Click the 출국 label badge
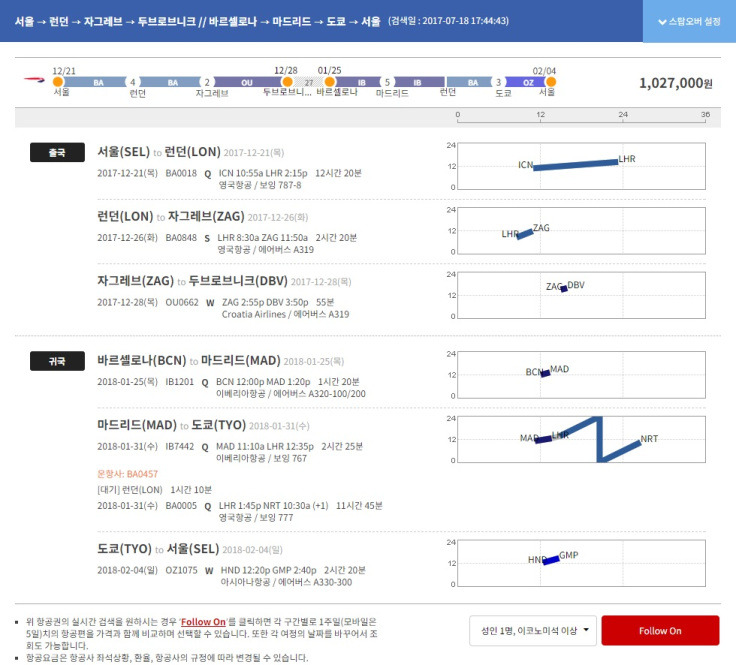 point(57,153)
